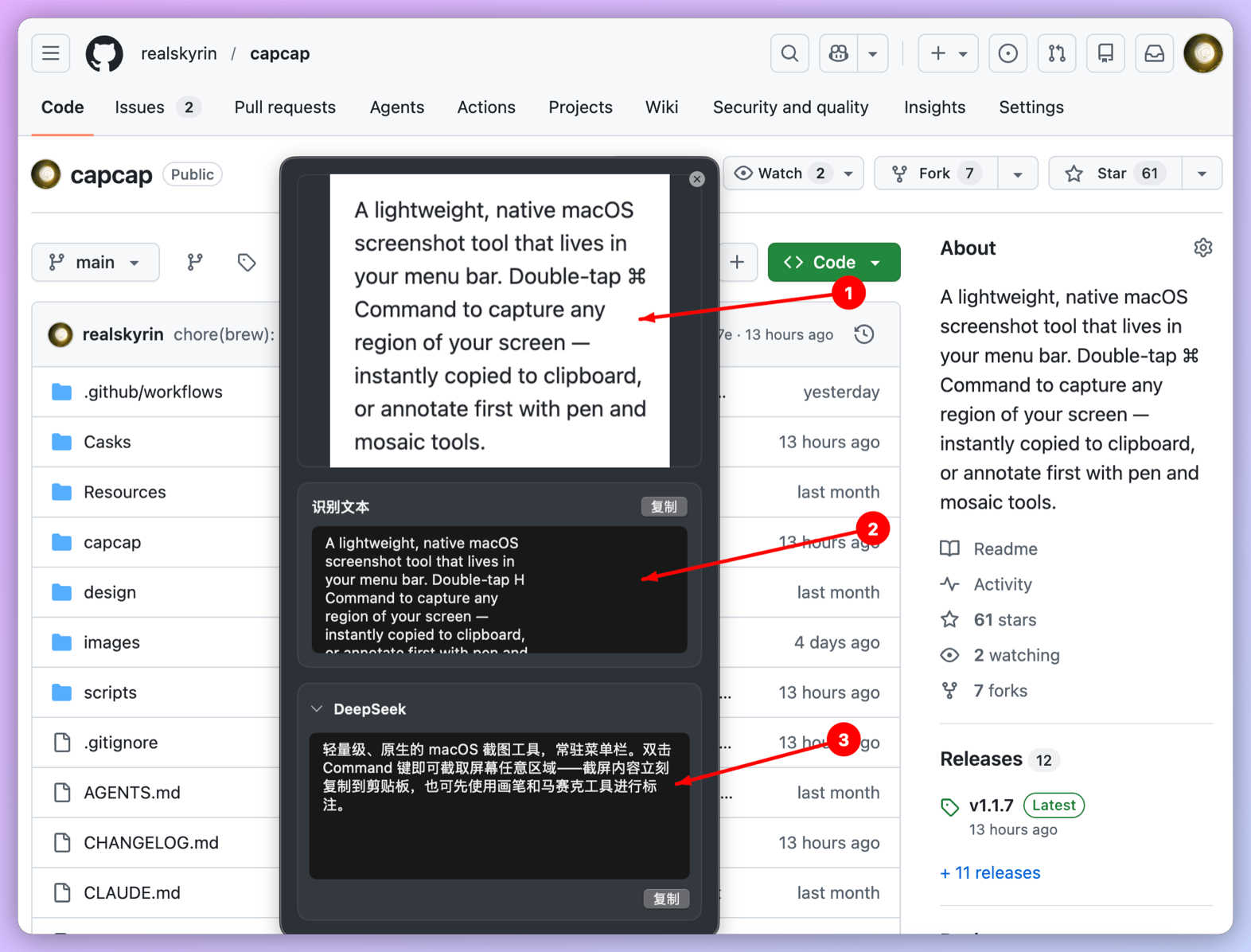
Task: Open the repositories icon in header
Action: click(x=1105, y=53)
